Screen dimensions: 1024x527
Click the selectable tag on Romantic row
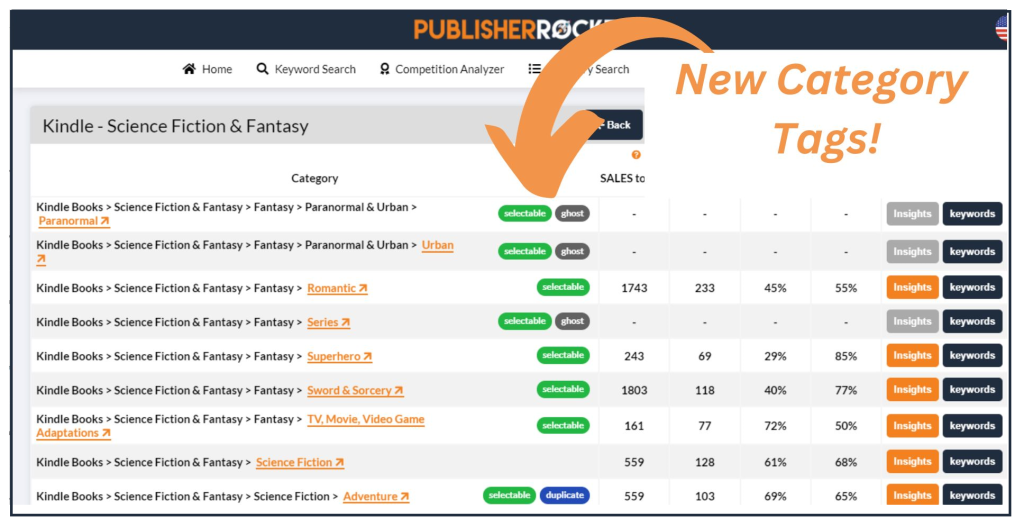pos(563,287)
